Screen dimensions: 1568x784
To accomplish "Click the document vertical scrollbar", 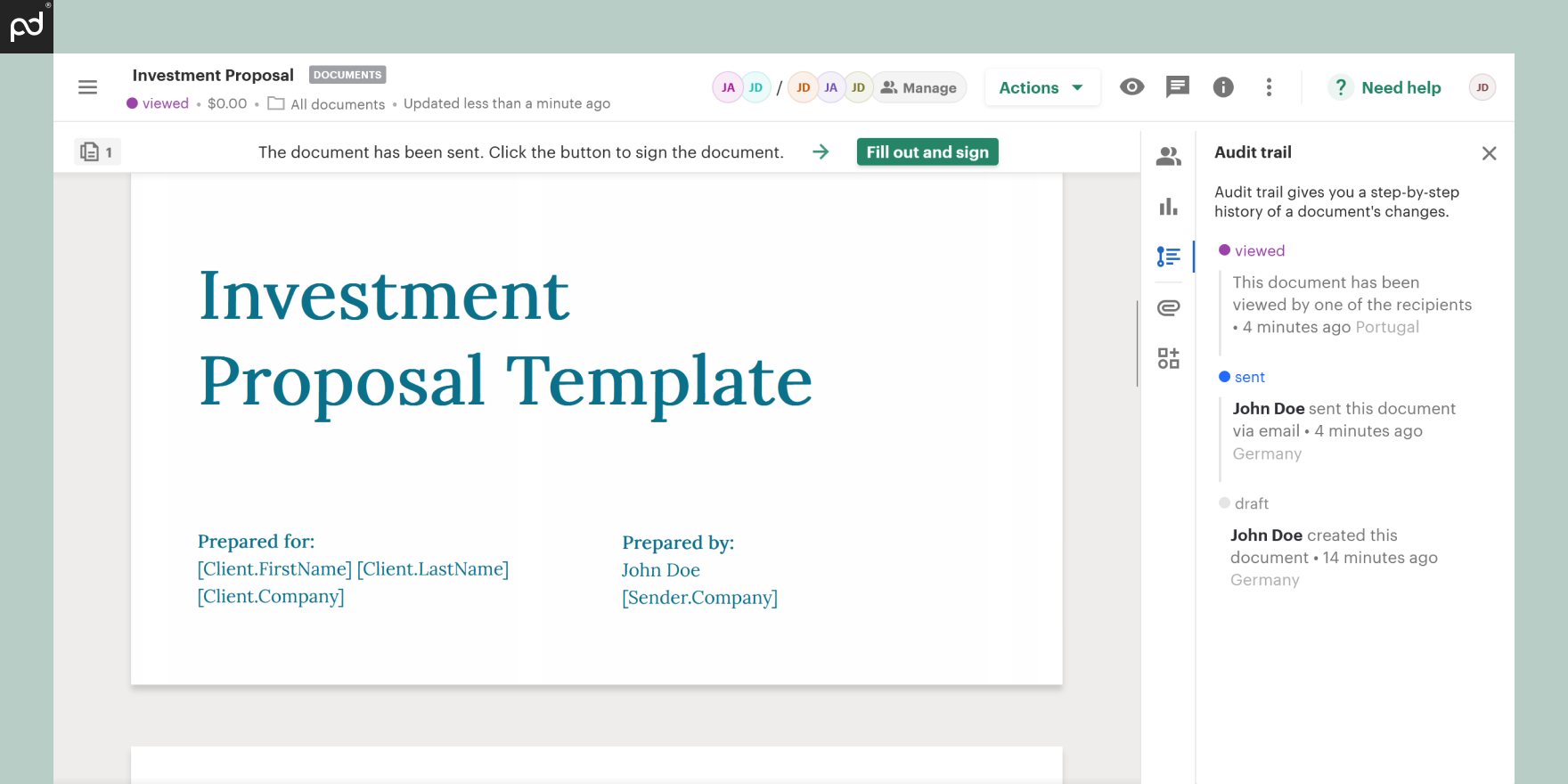I will point(1137,344).
